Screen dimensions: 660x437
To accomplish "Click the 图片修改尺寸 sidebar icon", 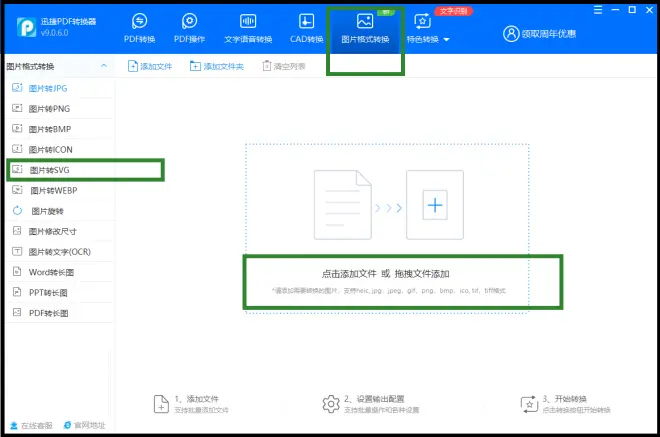I will click(x=17, y=231).
